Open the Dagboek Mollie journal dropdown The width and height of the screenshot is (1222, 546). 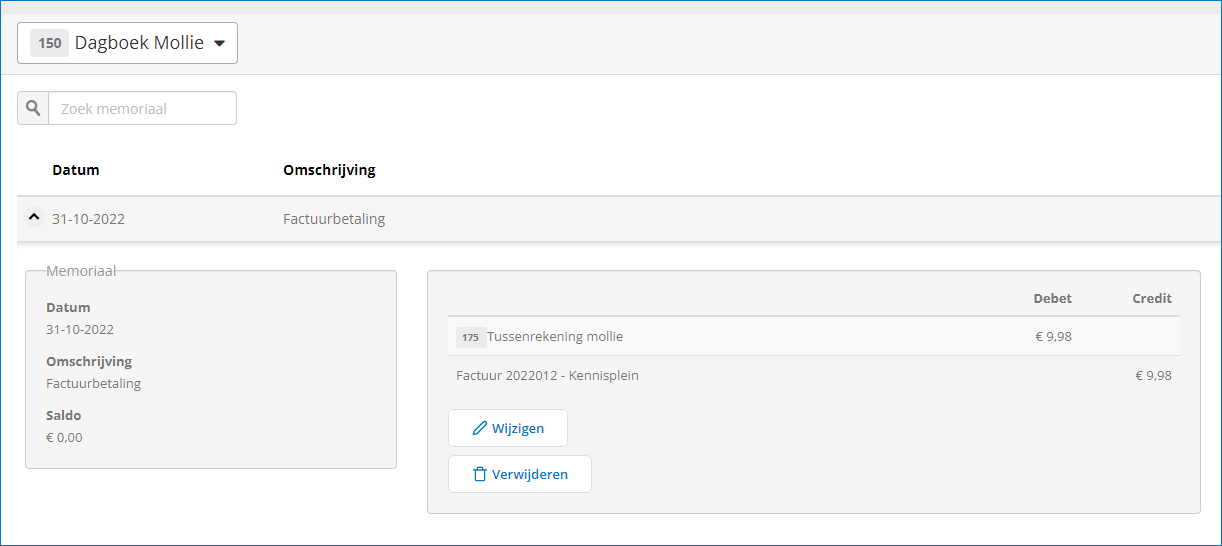pyautogui.click(x=127, y=43)
